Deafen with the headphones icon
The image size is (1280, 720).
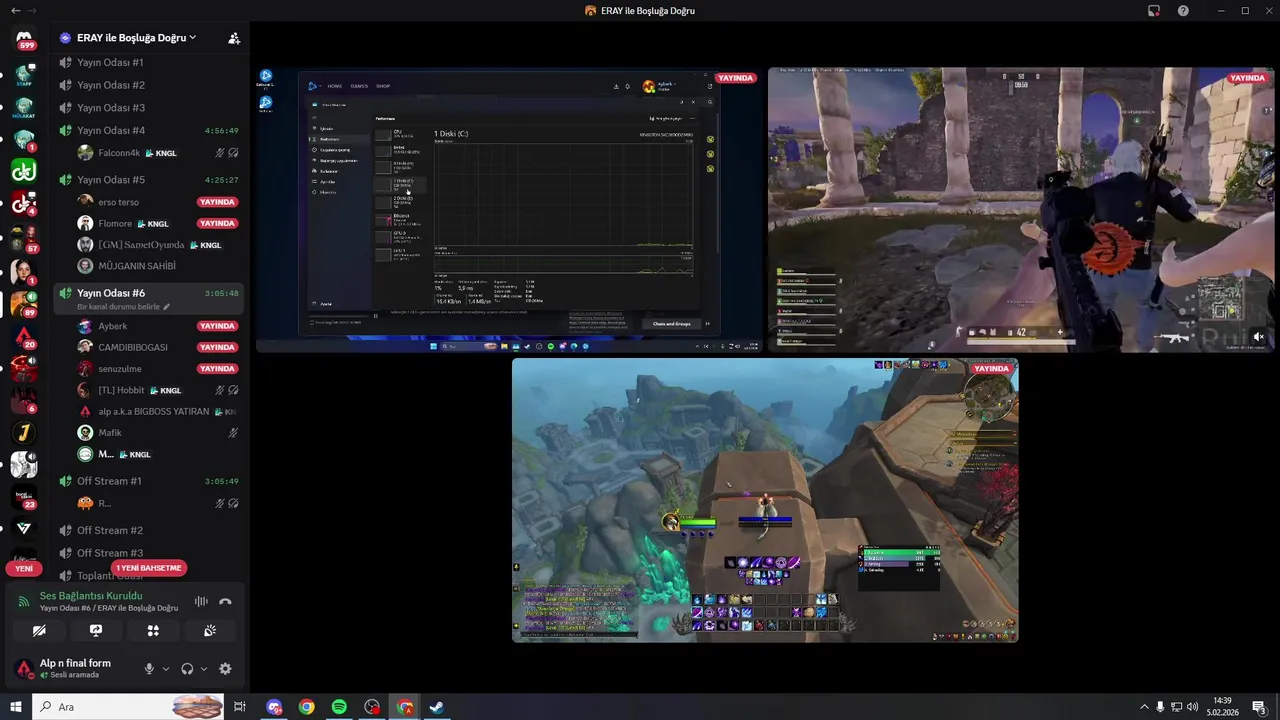coord(187,669)
